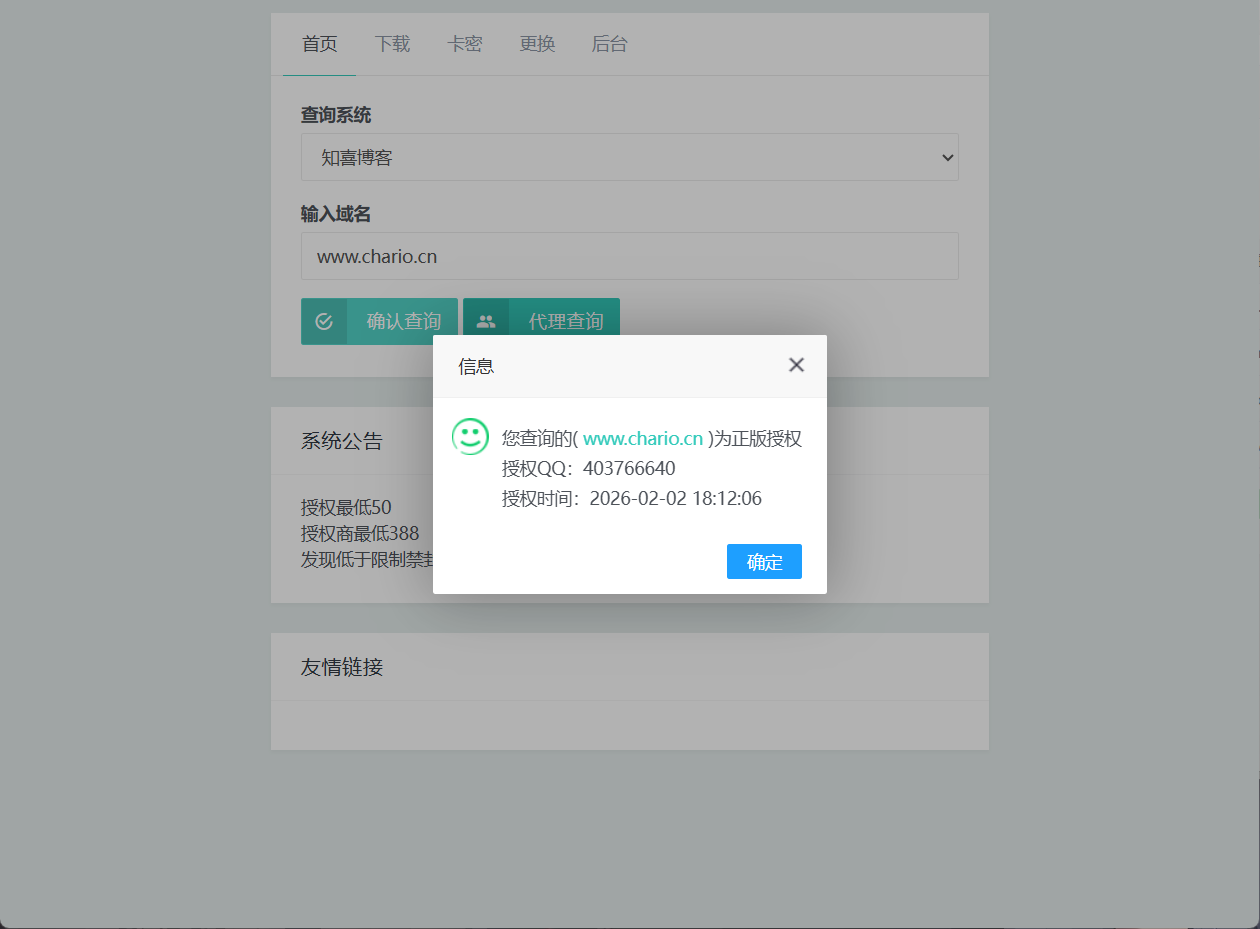This screenshot has height=929, width=1260.
Task: Click the 代理查询 button label
Action: [565, 321]
